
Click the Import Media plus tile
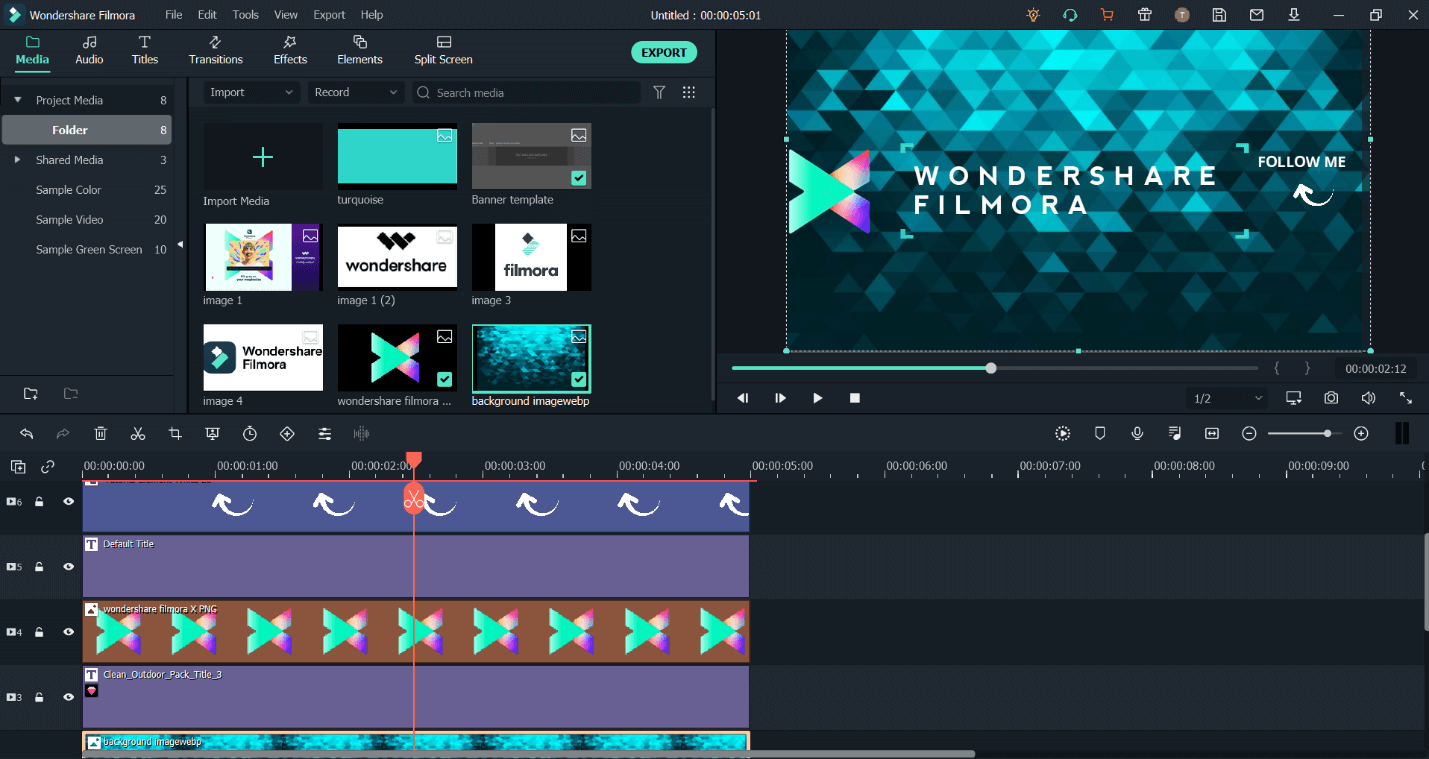[x=263, y=157]
